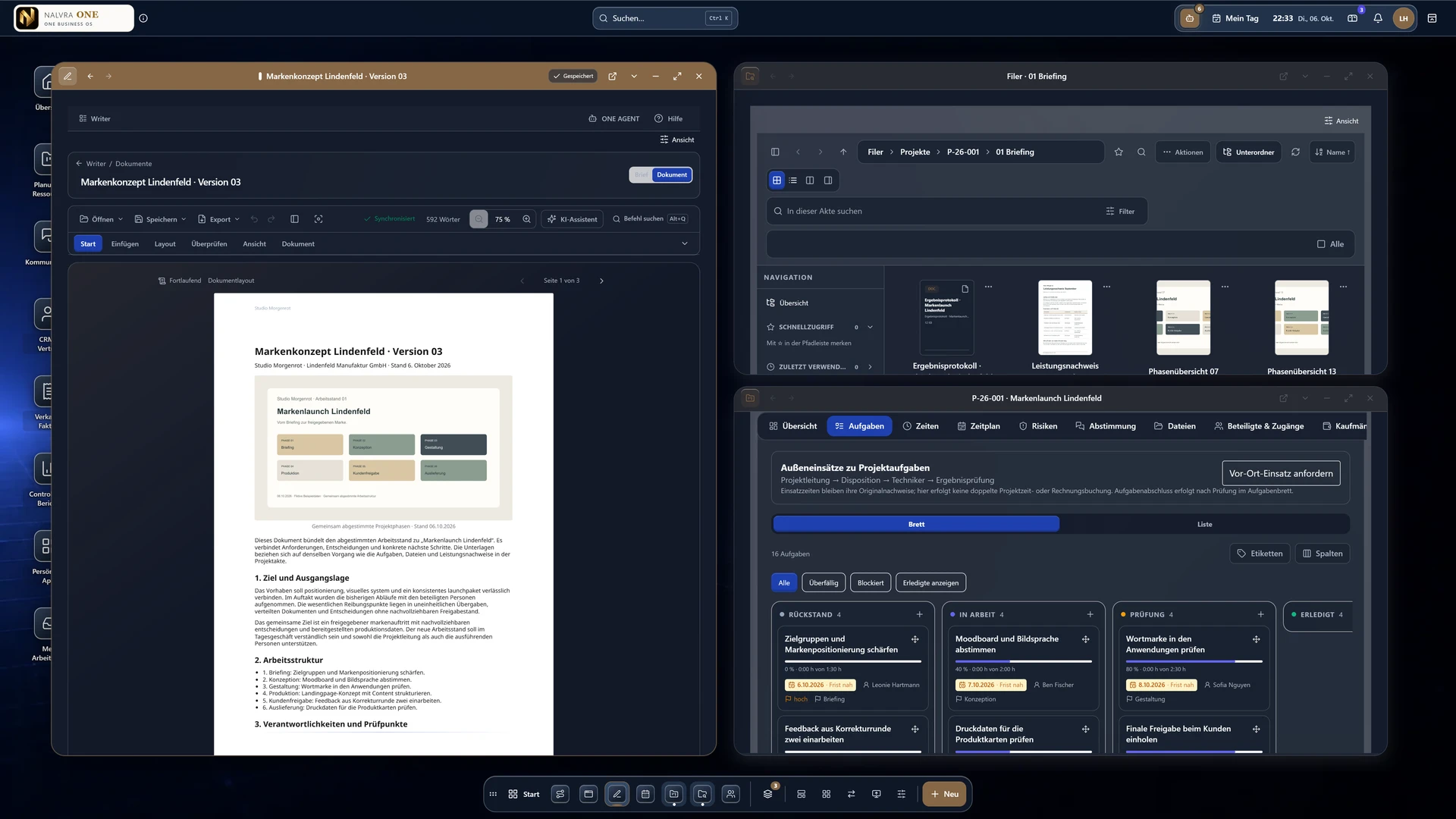Open the Name sort dropdown in Filer
The width and height of the screenshot is (1456, 819).
tap(1332, 152)
